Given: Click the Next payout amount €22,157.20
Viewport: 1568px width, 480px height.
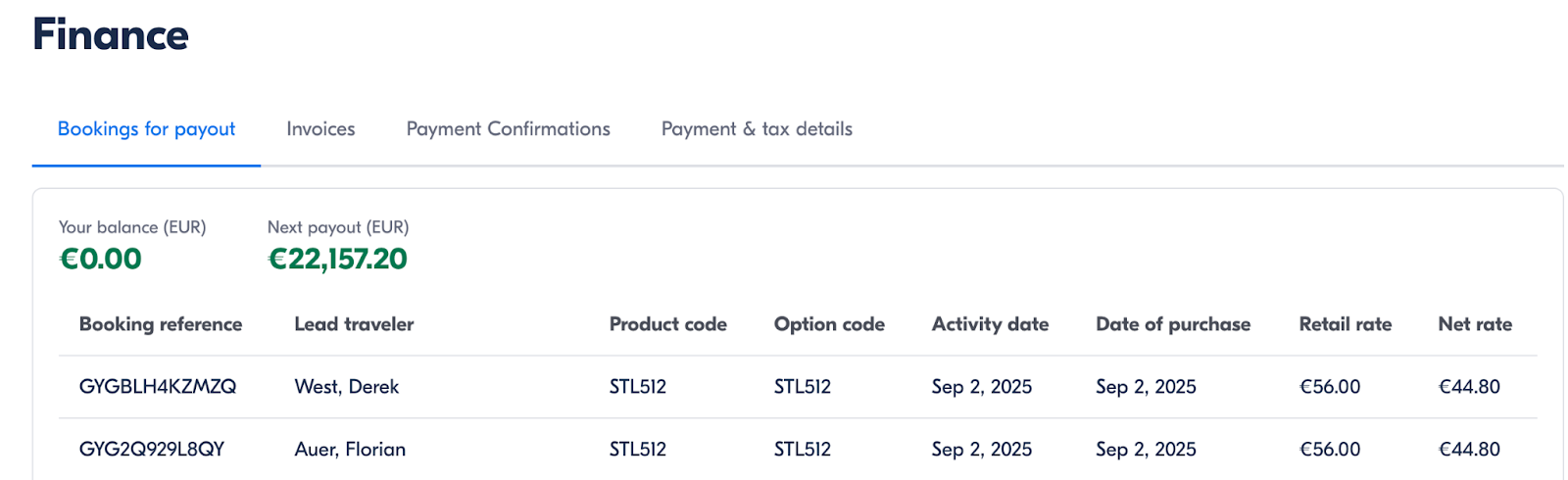Looking at the screenshot, I should tap(338, 260).
